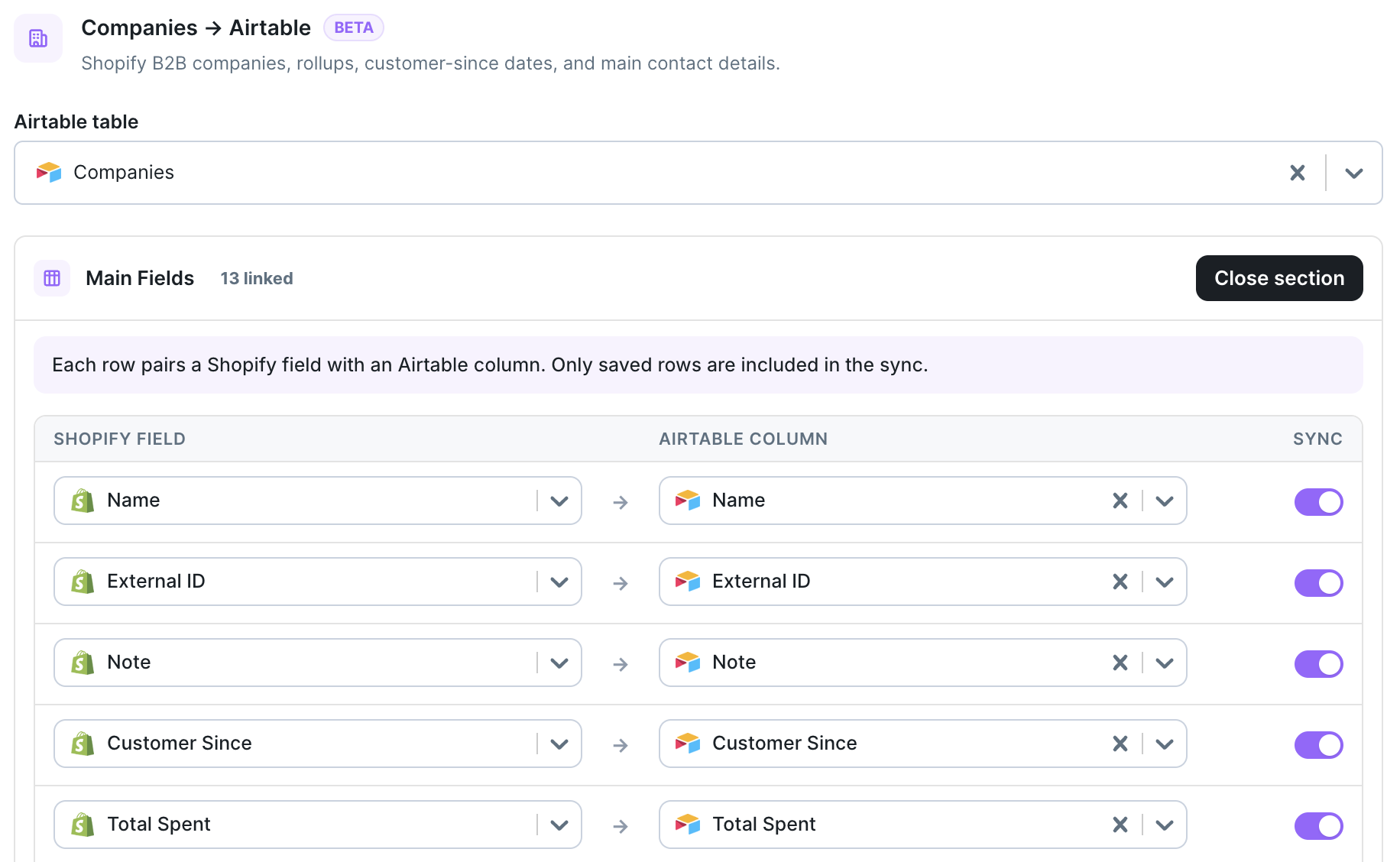Turn off sync for Total Spent row
This screenshot has height=862, width=1400.
pos(1318,826)
